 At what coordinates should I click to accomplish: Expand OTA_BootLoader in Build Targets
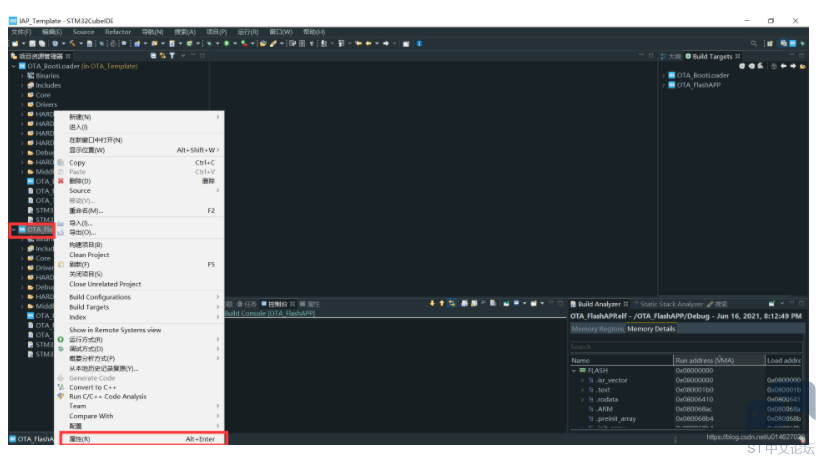point(664,76)
